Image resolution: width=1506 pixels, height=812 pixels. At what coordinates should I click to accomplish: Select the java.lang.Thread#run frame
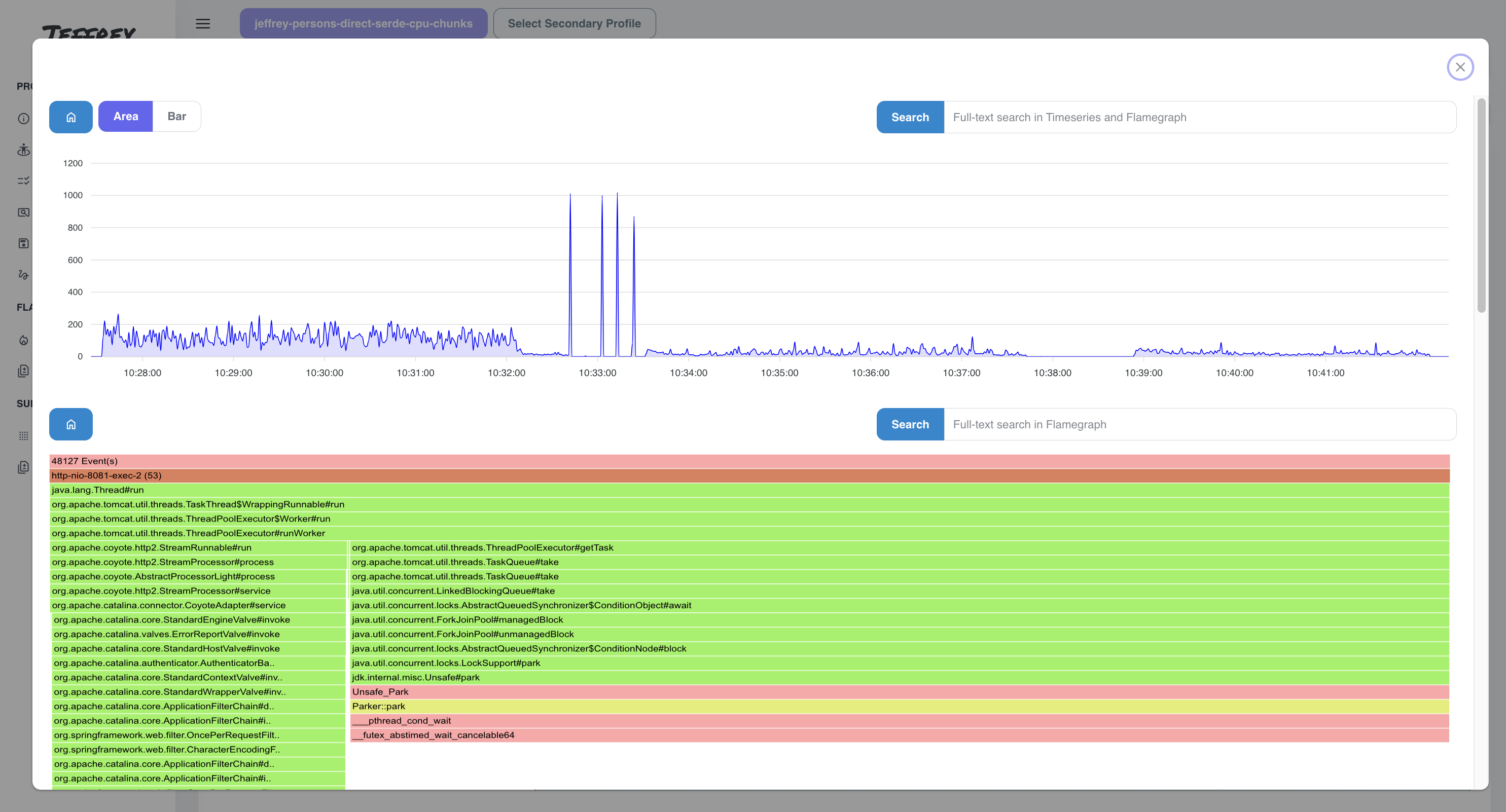point(749,490)
